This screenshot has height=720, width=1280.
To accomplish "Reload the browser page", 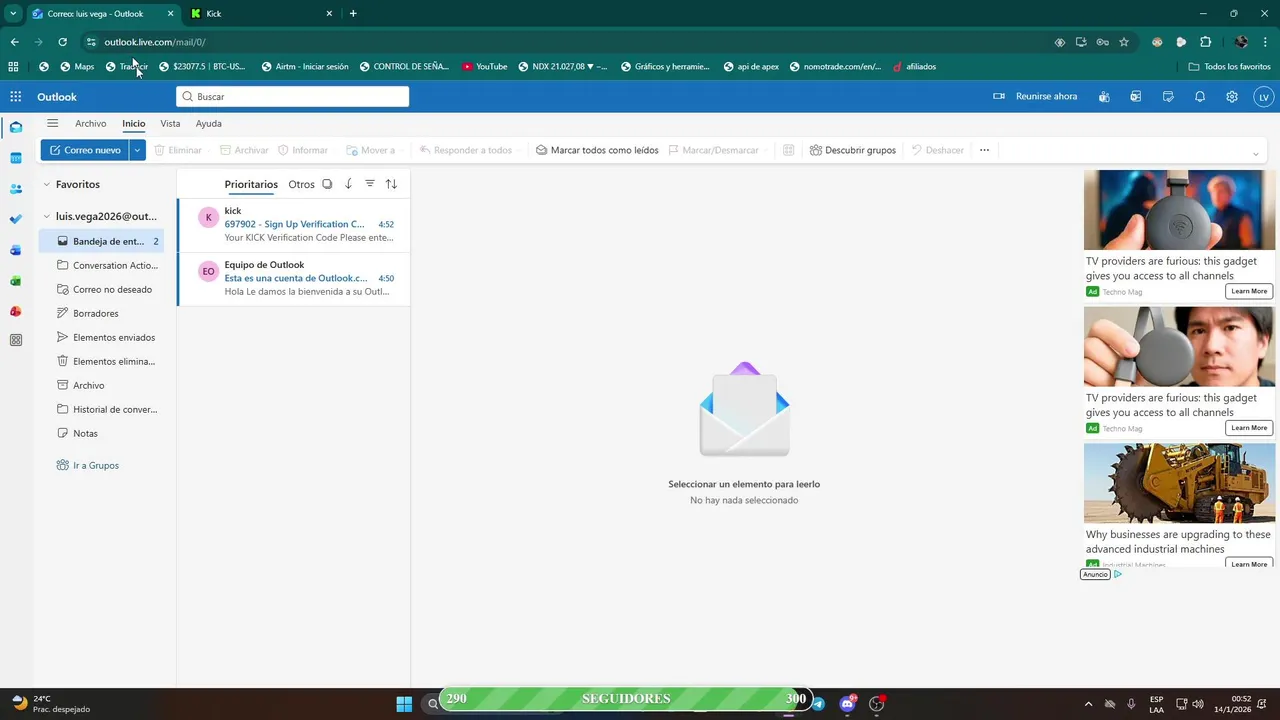I will (x=62, y=42).
